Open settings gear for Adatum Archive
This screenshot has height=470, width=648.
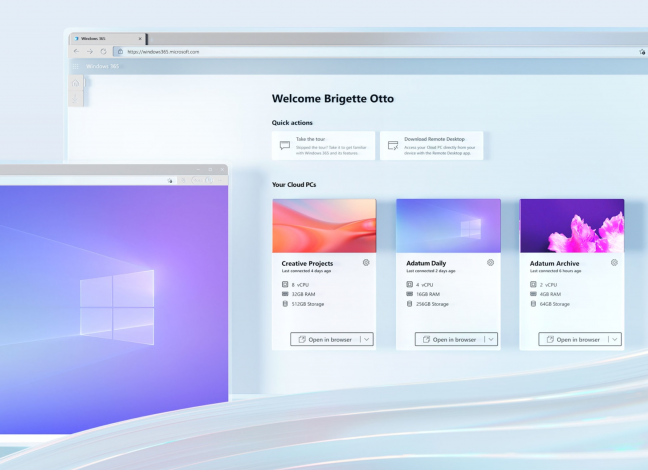[615, 262]
